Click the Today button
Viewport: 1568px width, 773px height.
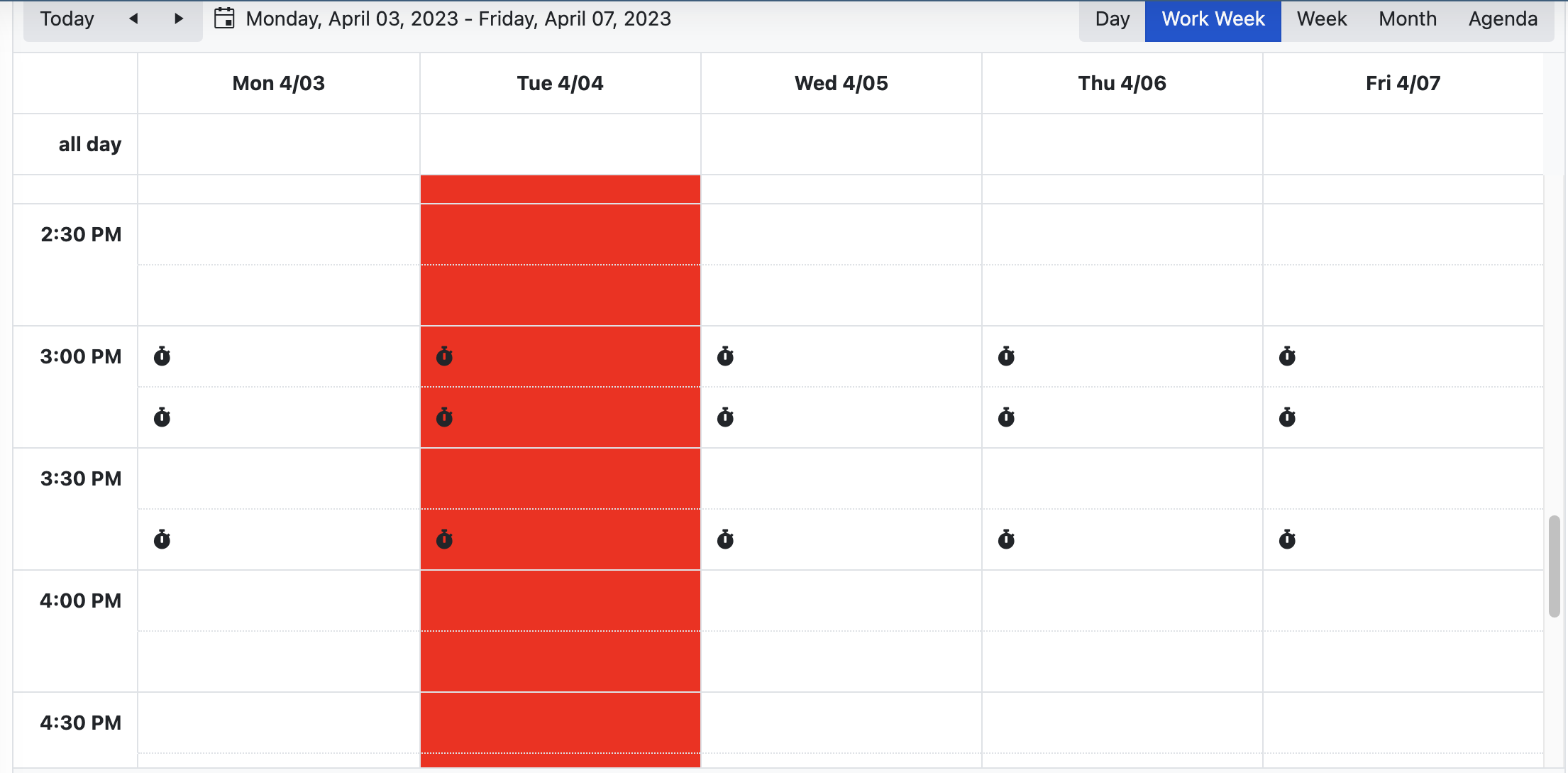pos(67,19)
